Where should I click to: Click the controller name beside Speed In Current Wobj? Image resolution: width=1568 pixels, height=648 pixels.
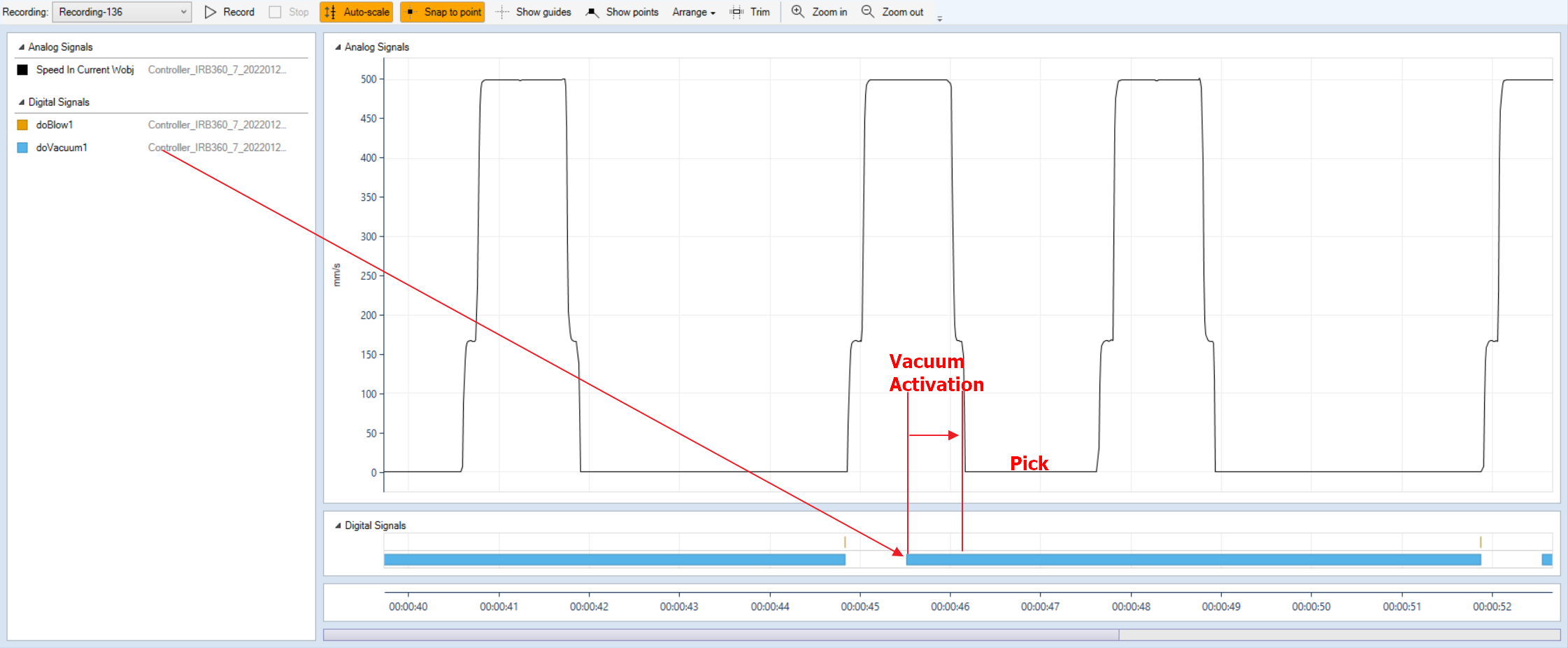[217, 70]
